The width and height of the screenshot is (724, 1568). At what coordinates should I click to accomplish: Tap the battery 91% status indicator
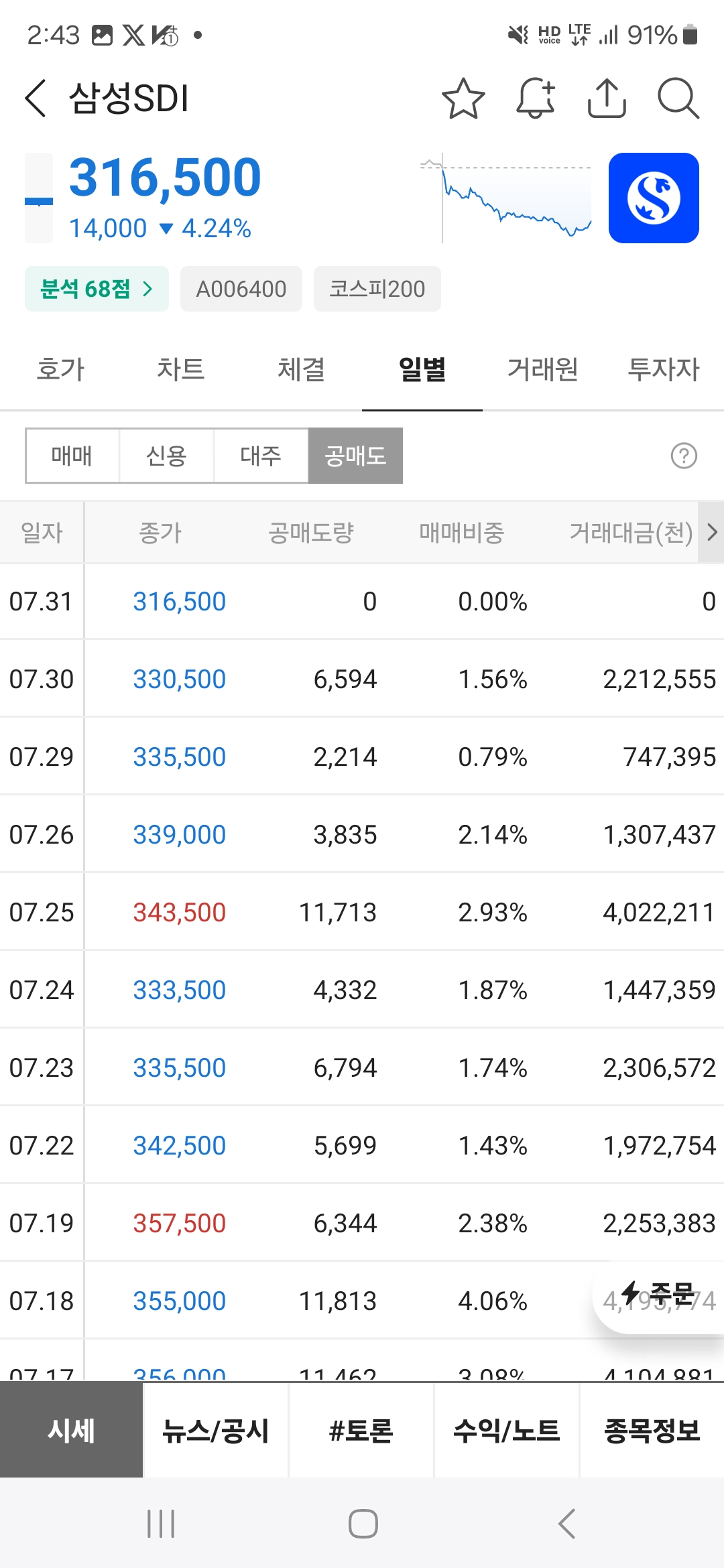coord(663,35)
